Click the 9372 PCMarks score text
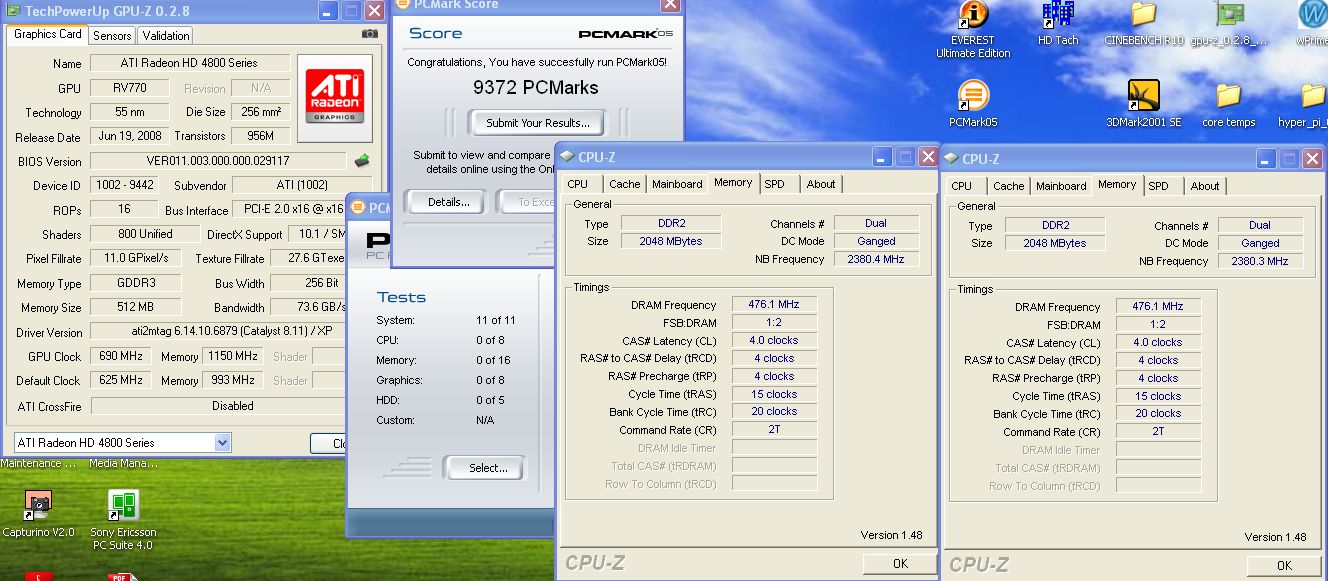1328x581 pixels. click(535, 87)
